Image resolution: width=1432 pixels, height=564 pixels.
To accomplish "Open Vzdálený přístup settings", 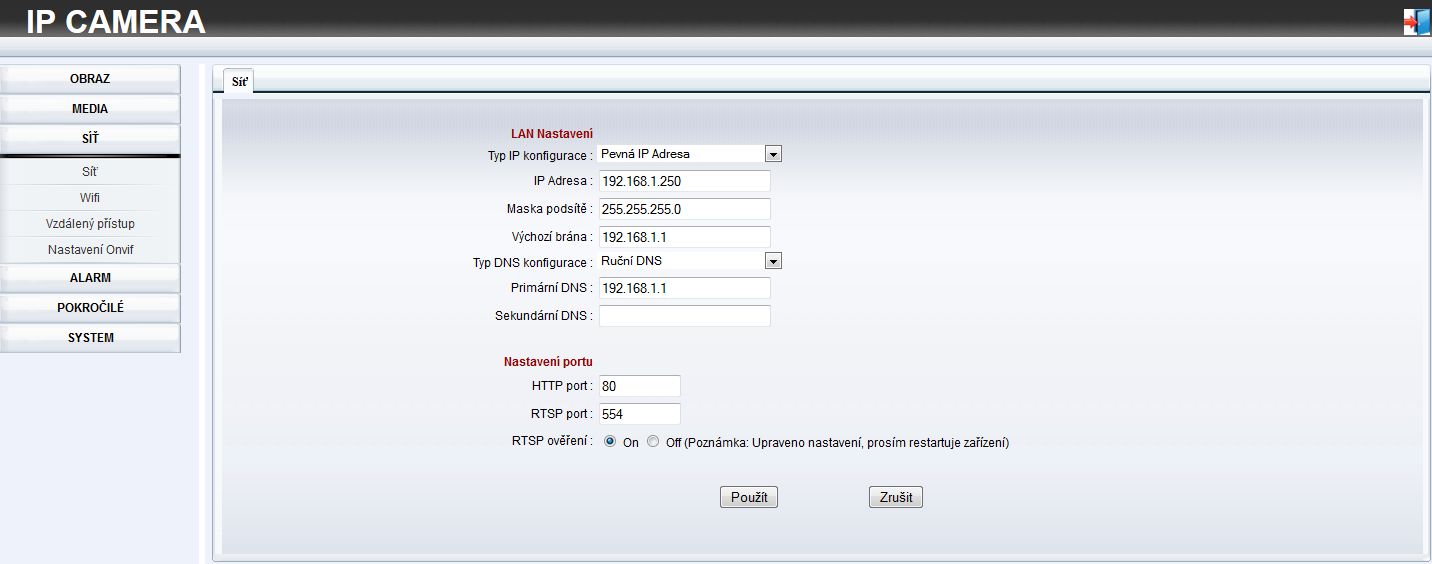I will 90,224.
